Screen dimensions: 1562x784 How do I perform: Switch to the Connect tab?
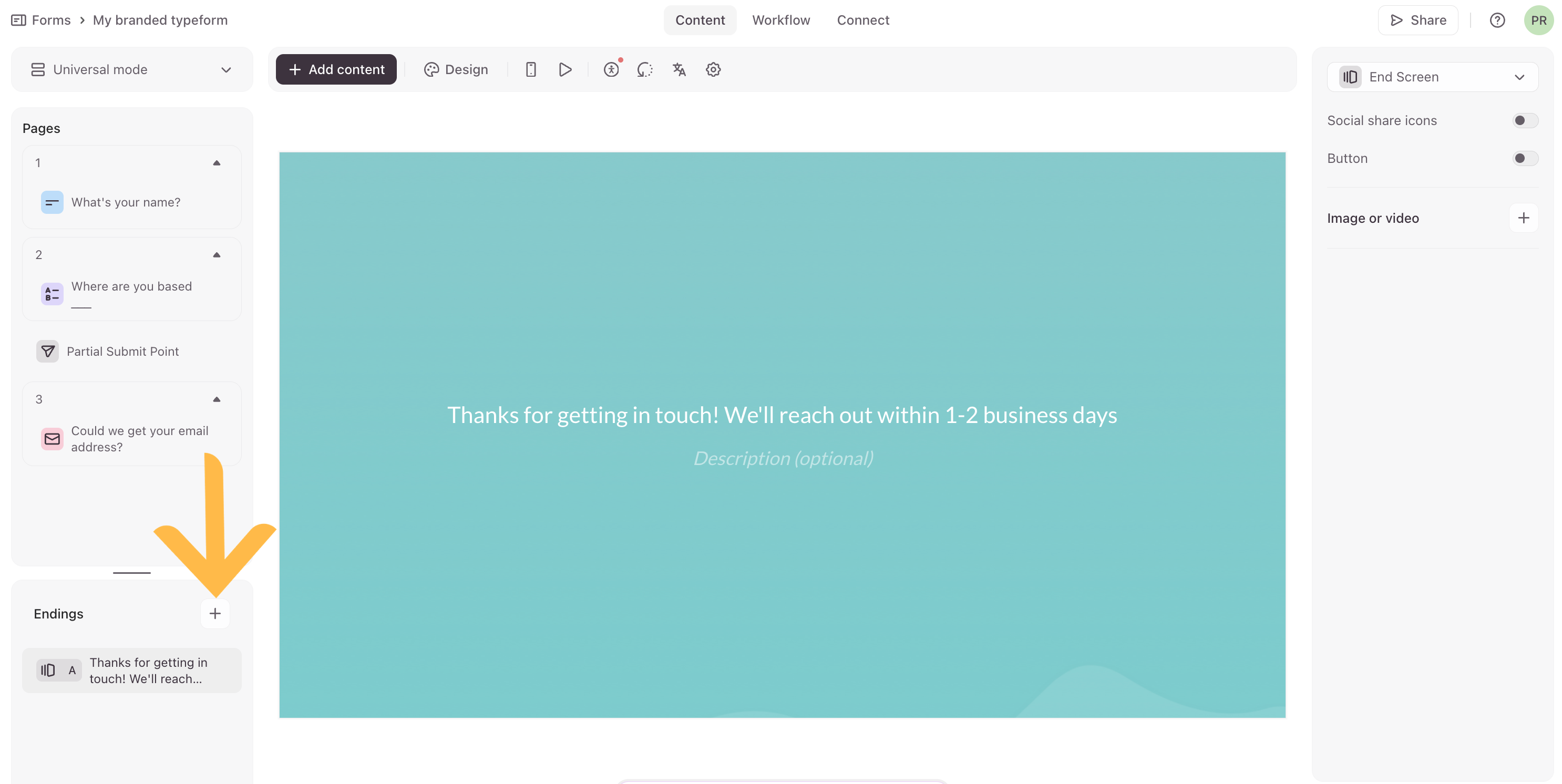[863, 20]
